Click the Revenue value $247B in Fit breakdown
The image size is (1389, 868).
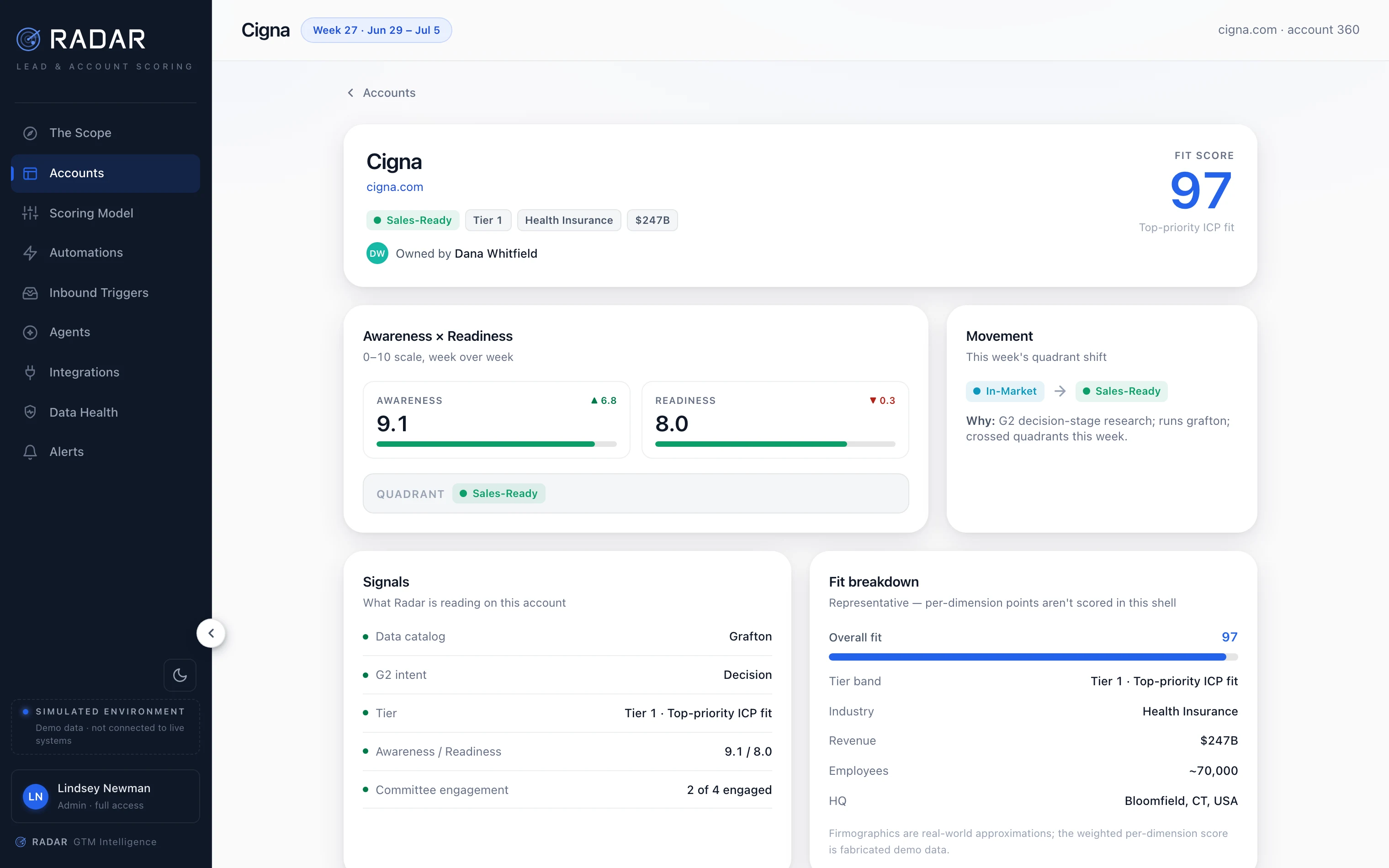pyautogui.click(x=1219, y=741)
